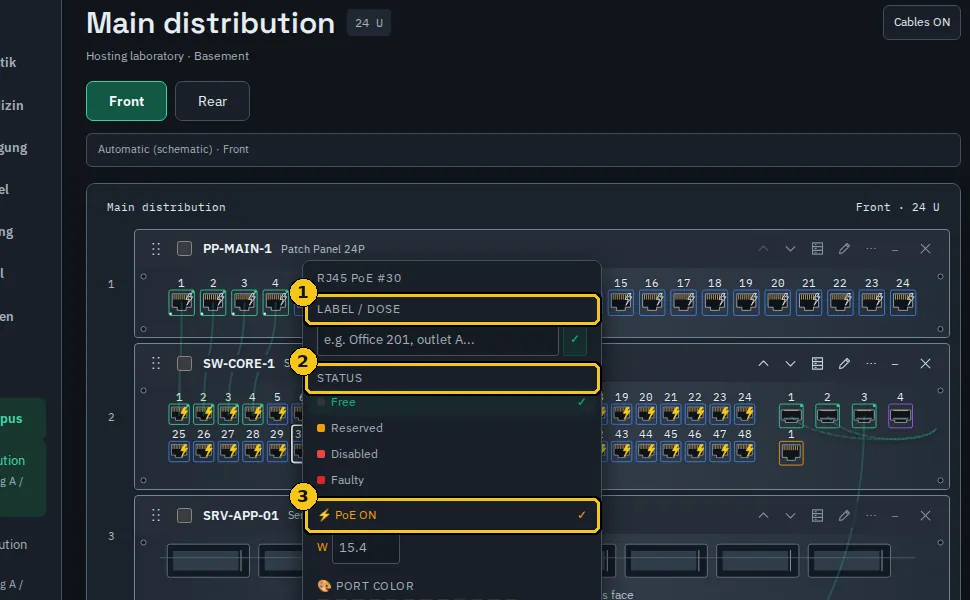This screenshot has width=970, height=600.
Task: Open the rack-units icon on PP-MAIN-1 row
Action: point(817,249)
